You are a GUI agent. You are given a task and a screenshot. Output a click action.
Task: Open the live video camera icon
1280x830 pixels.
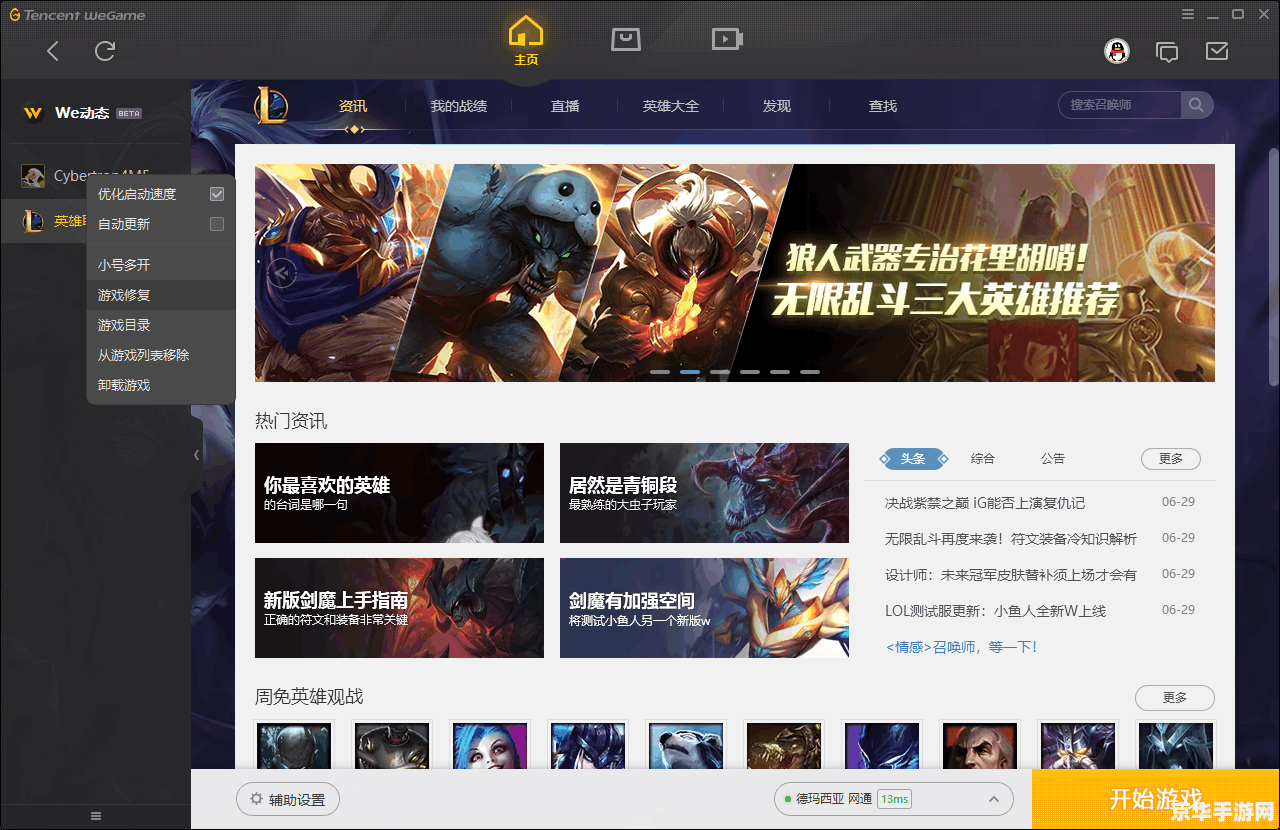pyautogui.click(x=727, y=39)
